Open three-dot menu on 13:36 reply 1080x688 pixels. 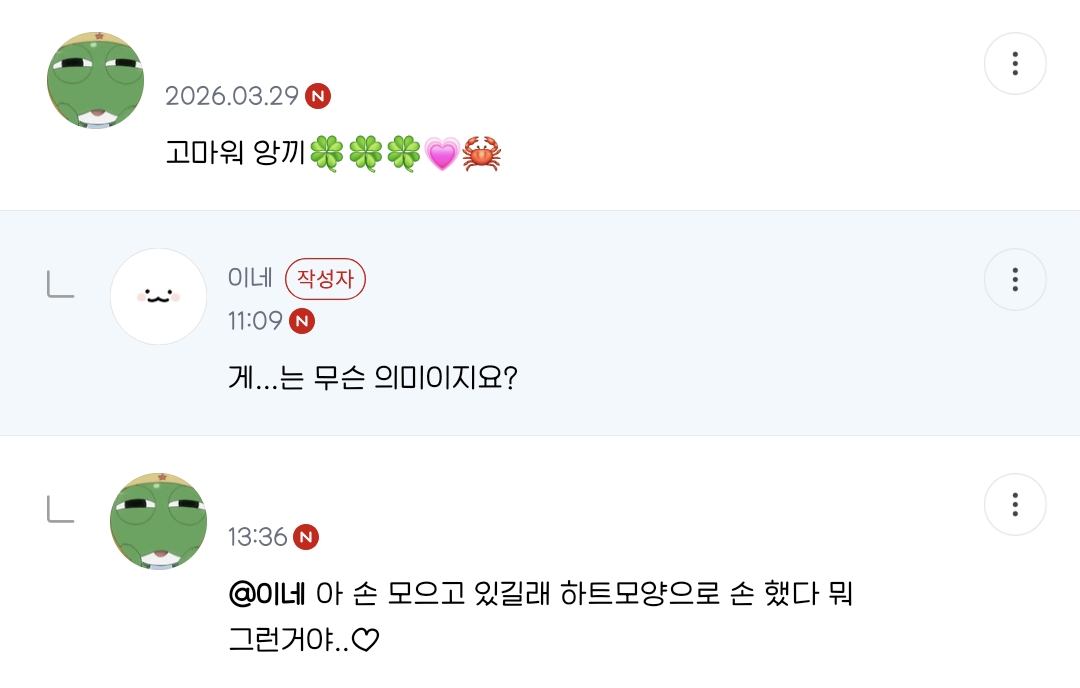pos(1015,504)
